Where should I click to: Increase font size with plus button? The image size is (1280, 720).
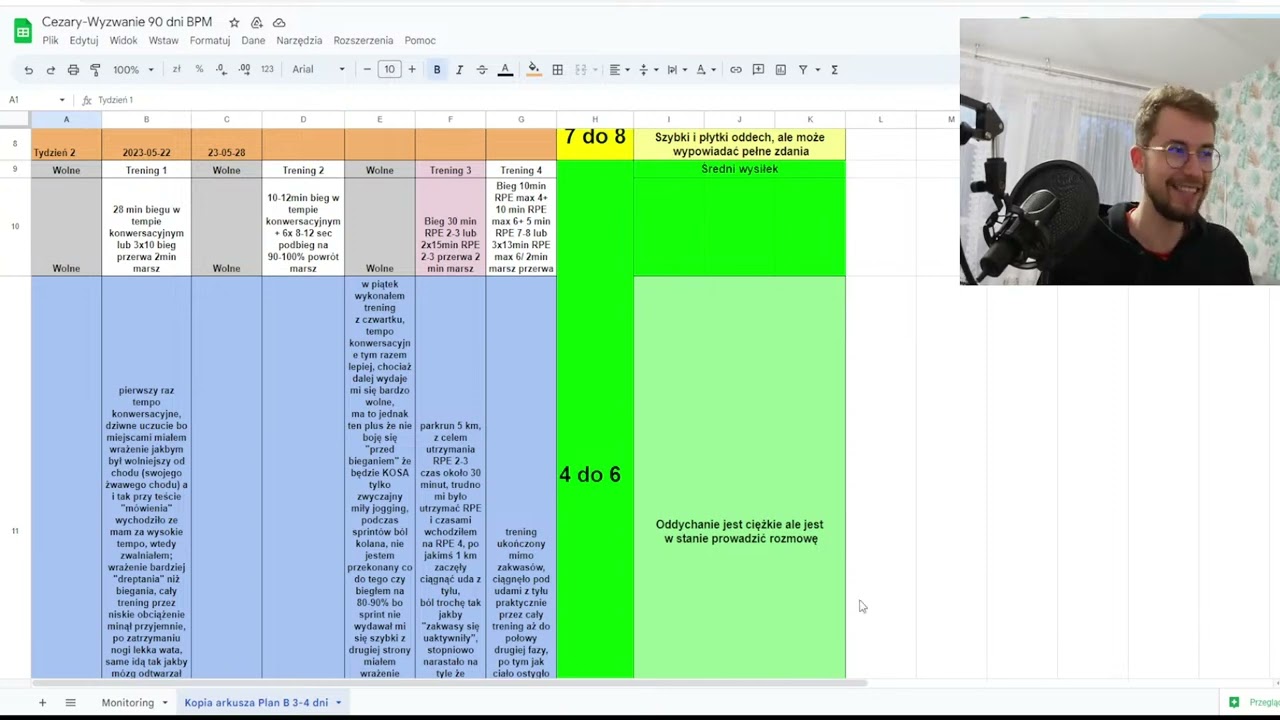[411, 70]
